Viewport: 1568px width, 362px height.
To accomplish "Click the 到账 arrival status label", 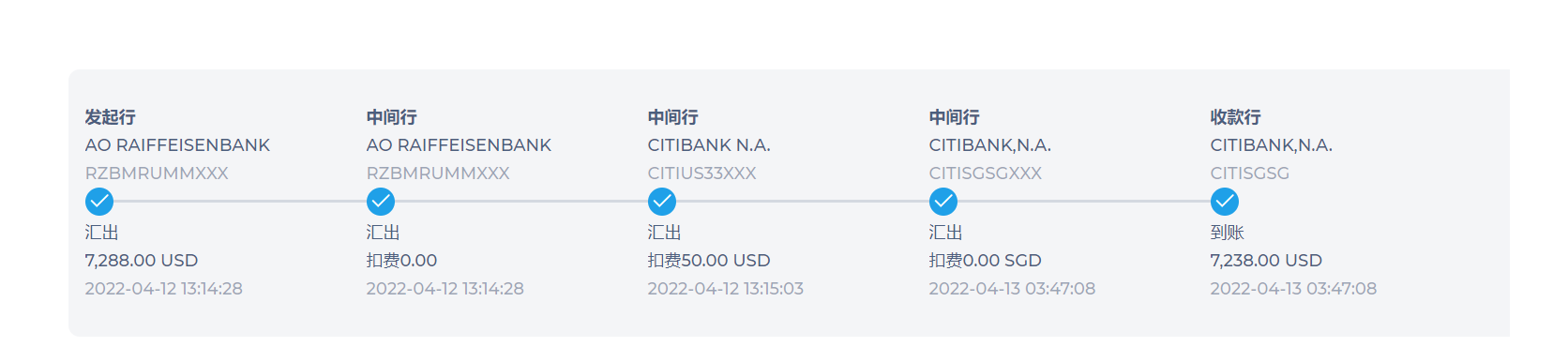I will (x=1228, y=233).
